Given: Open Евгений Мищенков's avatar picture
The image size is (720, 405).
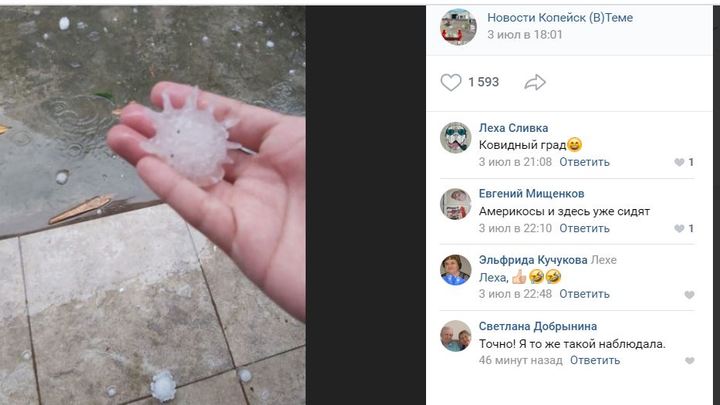Looking at the screenshot, I should (x=456, y=204).
